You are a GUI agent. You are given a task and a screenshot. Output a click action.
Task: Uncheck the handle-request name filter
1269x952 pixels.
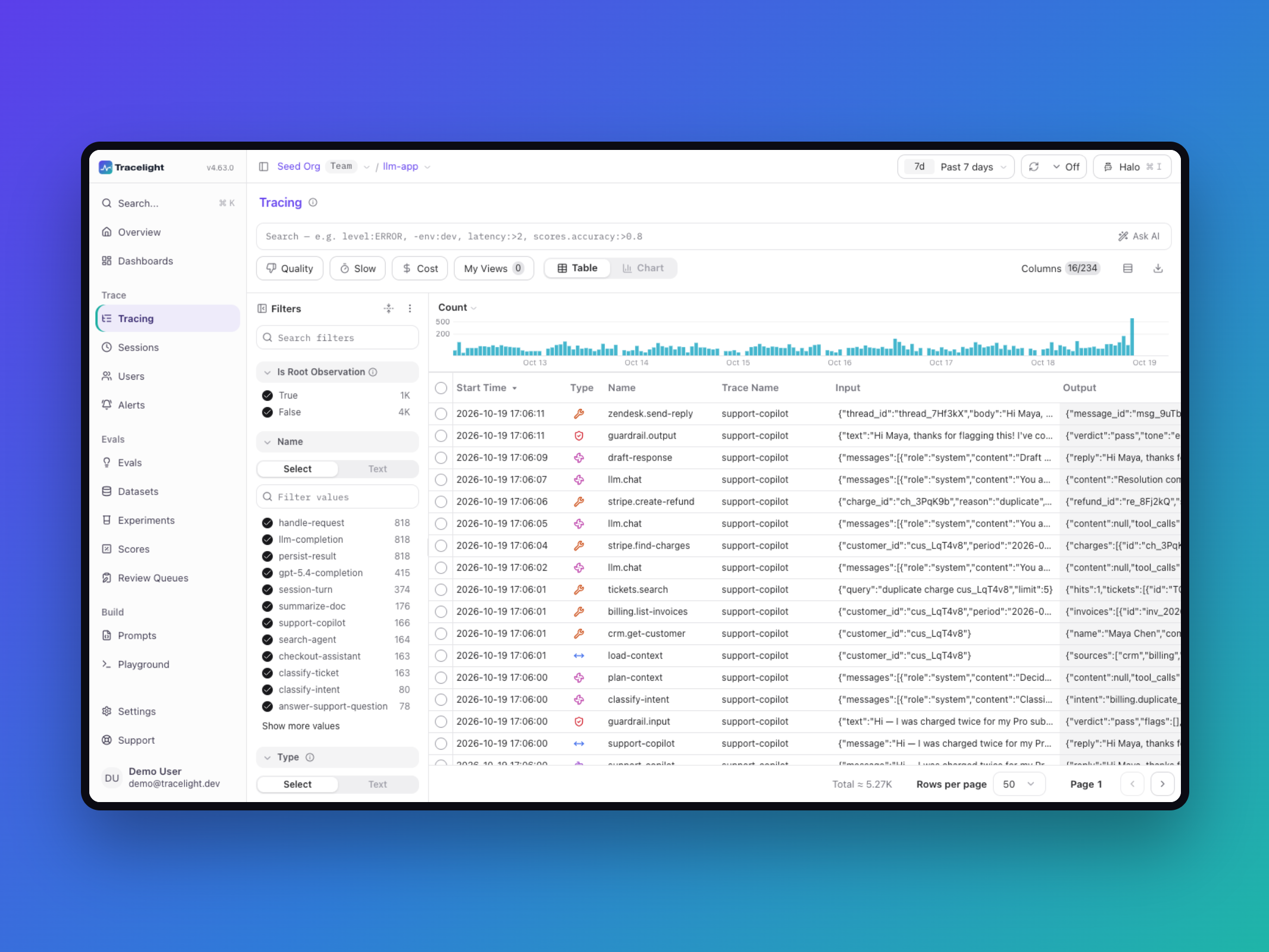click(267, 522)
